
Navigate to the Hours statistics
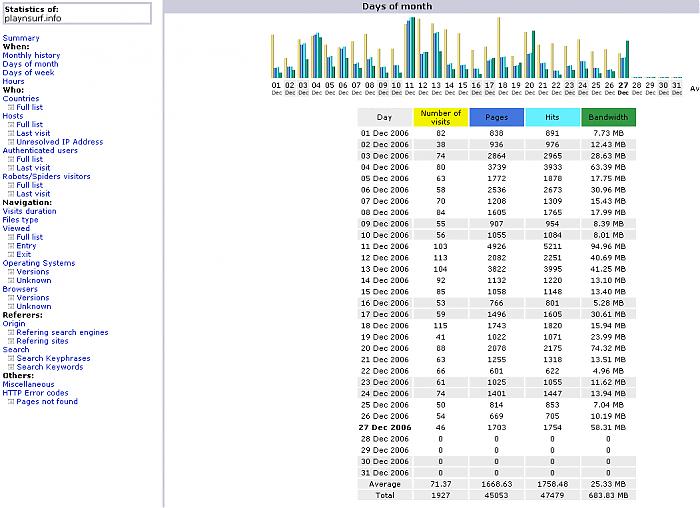click(x=13, y=82)
